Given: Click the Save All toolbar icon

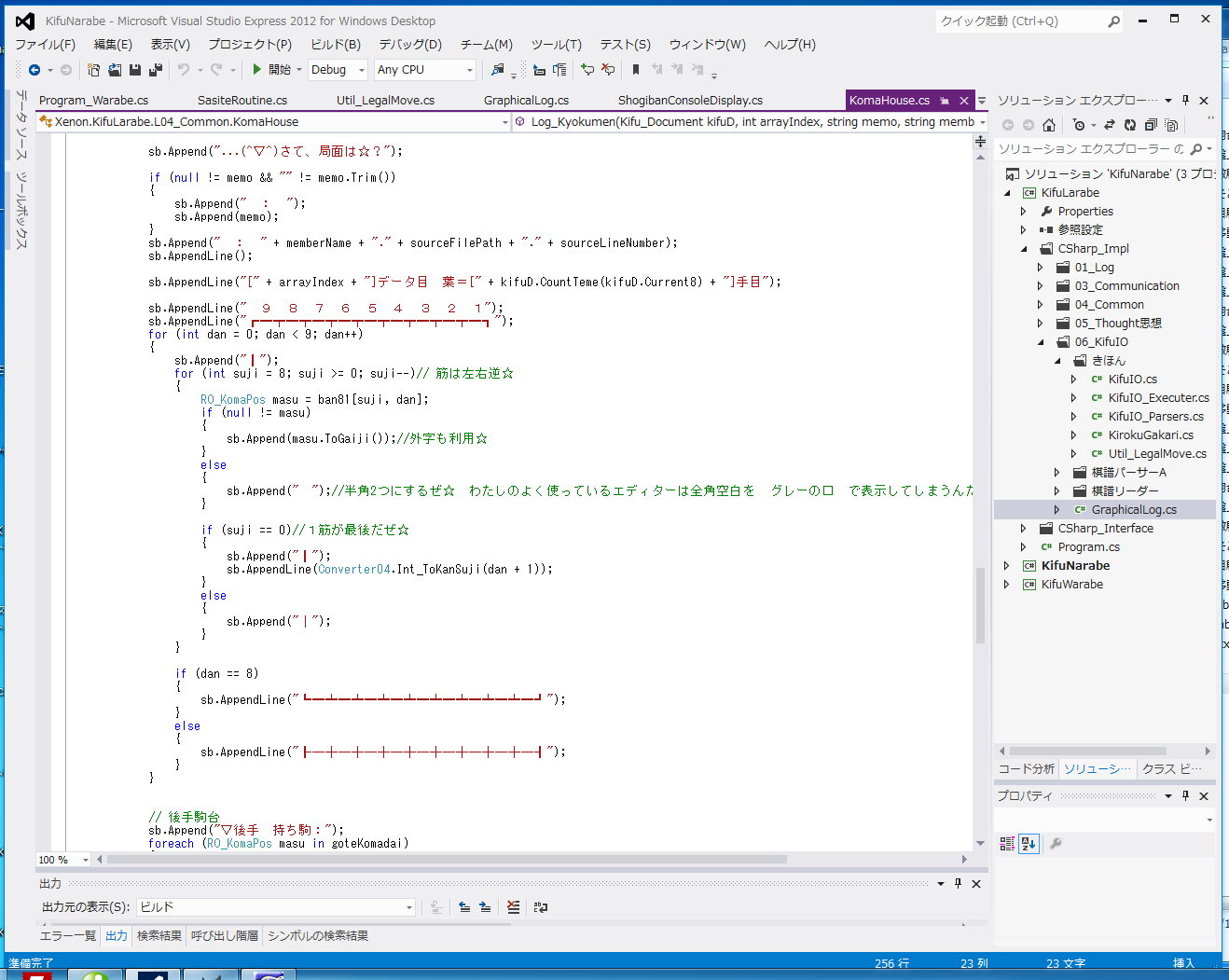Looking at the screenshot, I should click(x=156, y=70).
